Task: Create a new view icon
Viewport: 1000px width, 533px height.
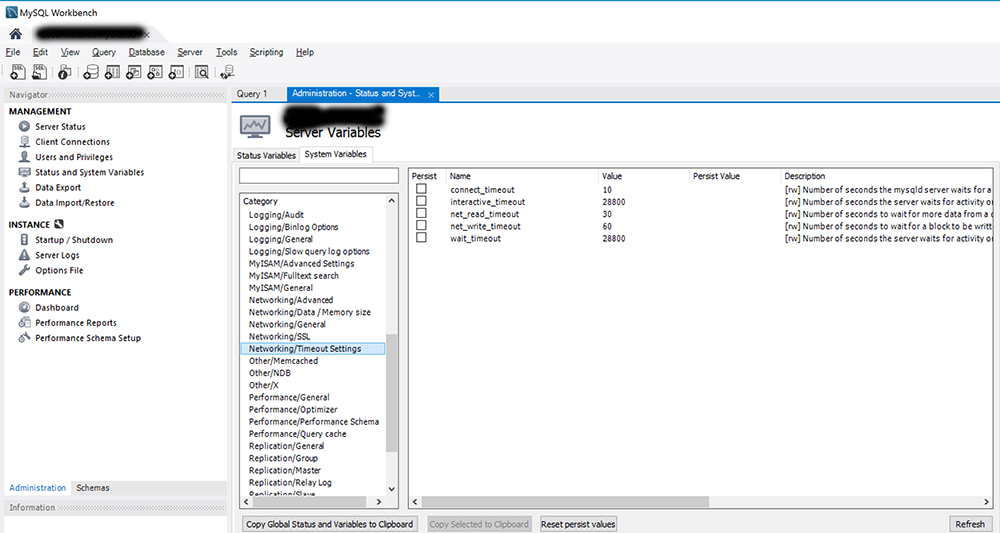Action: tap(133, 72)
